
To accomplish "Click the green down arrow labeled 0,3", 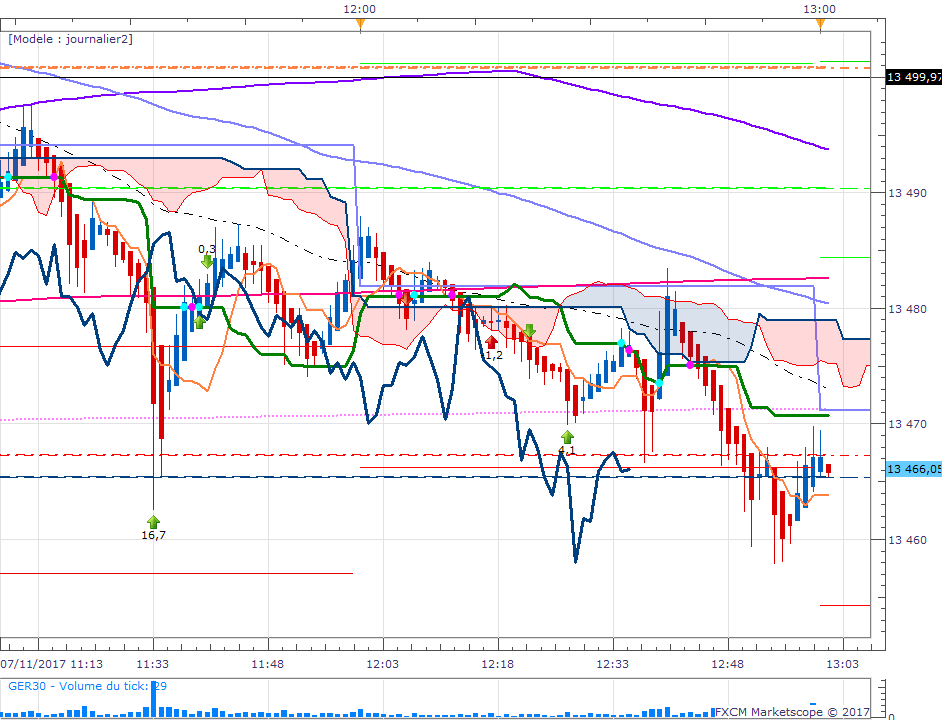I will pos(207,261).
